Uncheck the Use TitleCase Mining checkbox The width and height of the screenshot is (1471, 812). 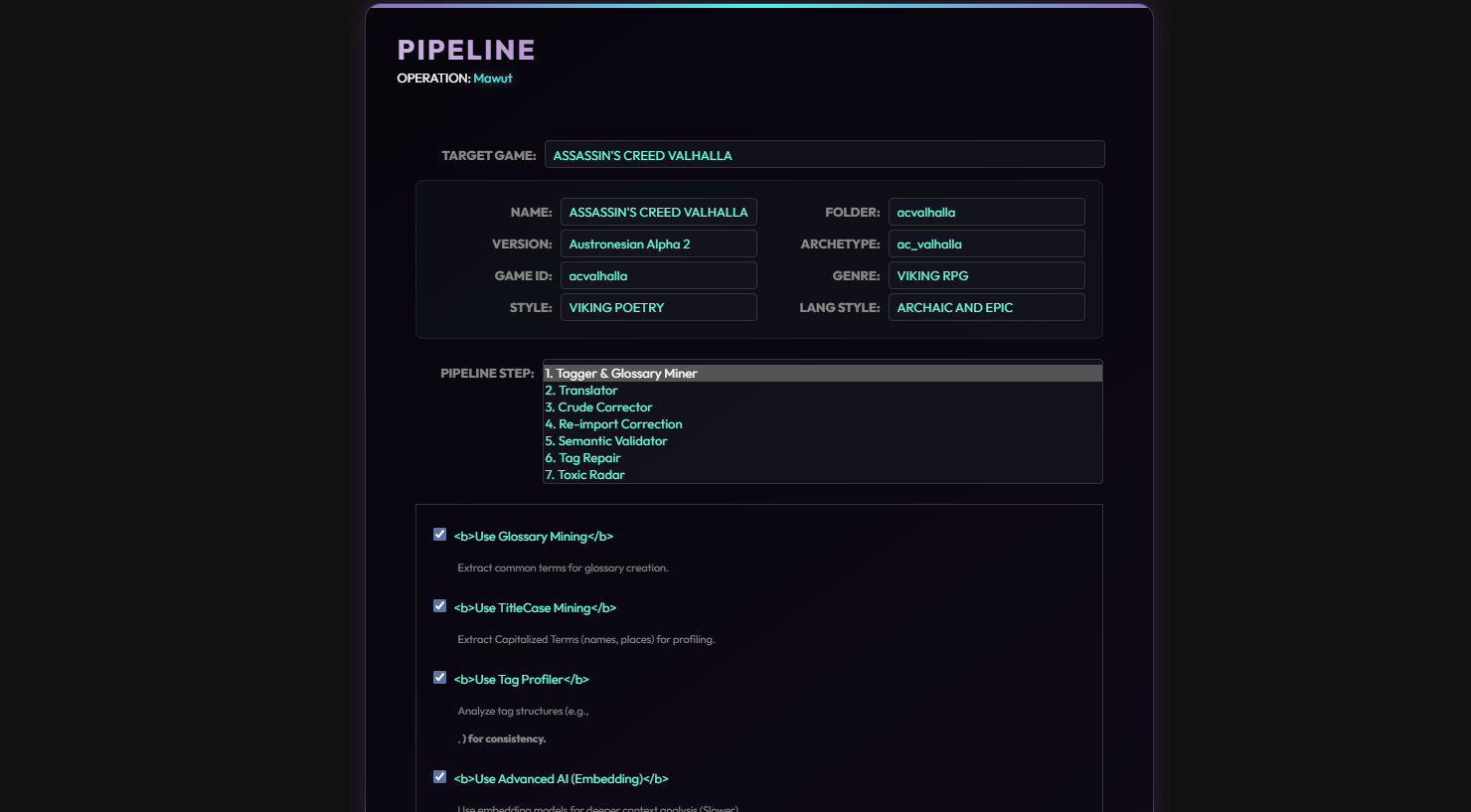(x=439, y=606)
